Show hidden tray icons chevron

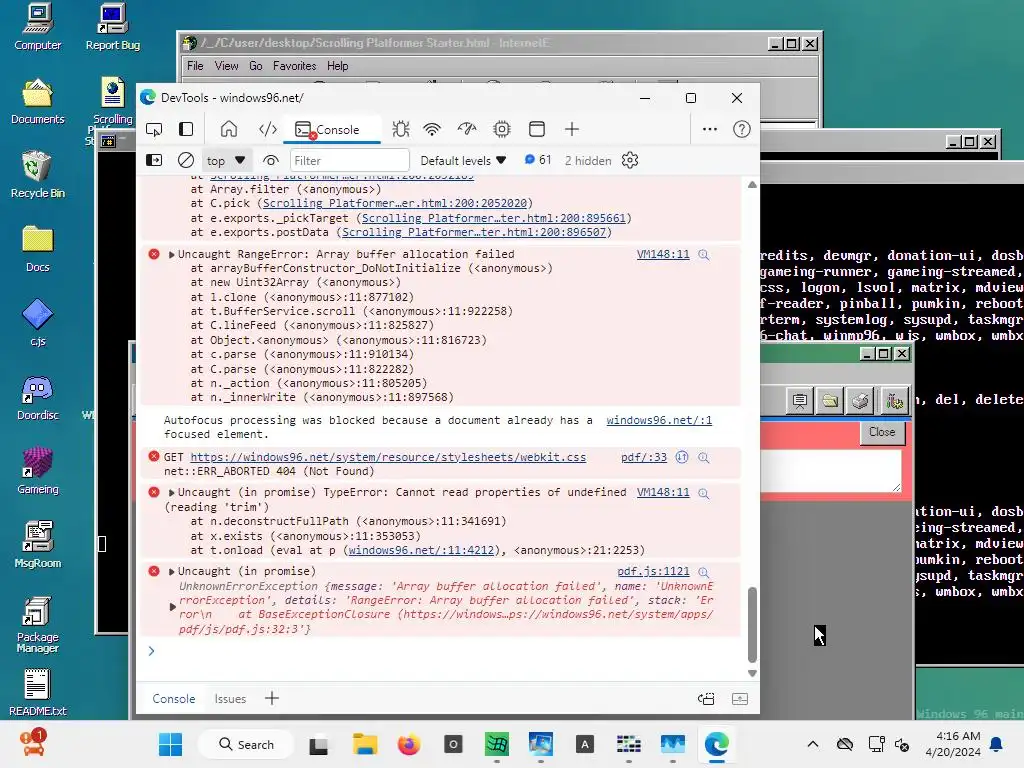click(x=813, y=744)
